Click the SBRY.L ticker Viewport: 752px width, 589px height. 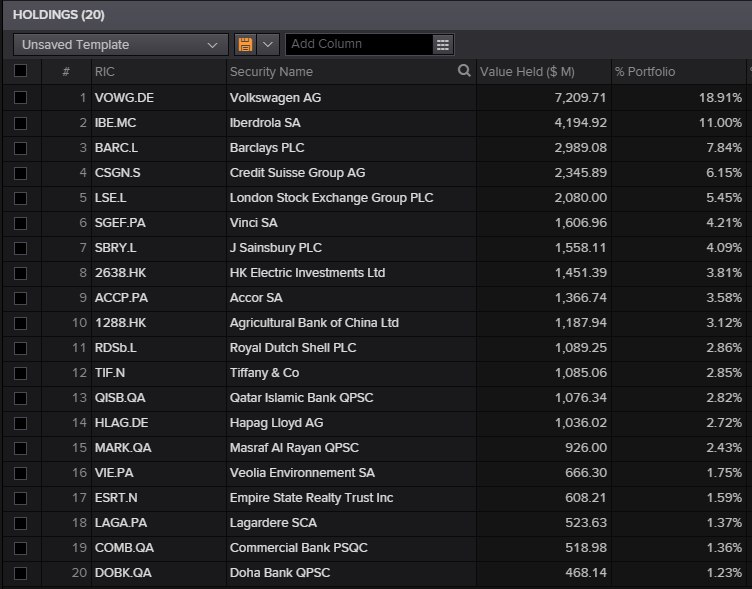point(116,247)
